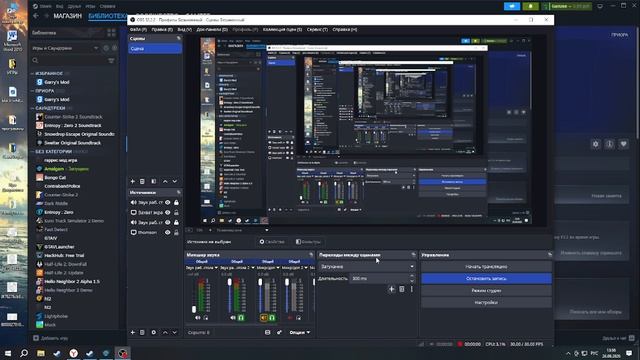Click the mixer layout icon left of the link icon
Image resolution: width=640 pixels, height=360 pixels.
point(268,332)
